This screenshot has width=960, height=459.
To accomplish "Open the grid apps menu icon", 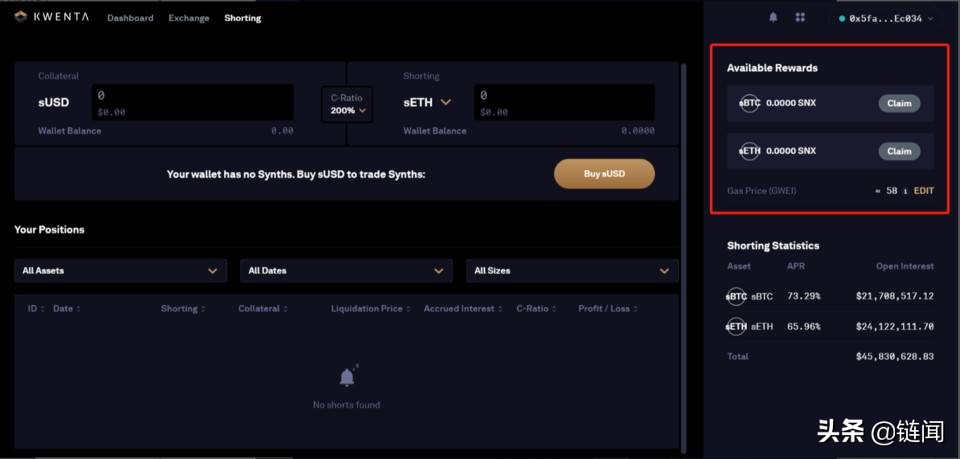I will (x=800, y=18).
